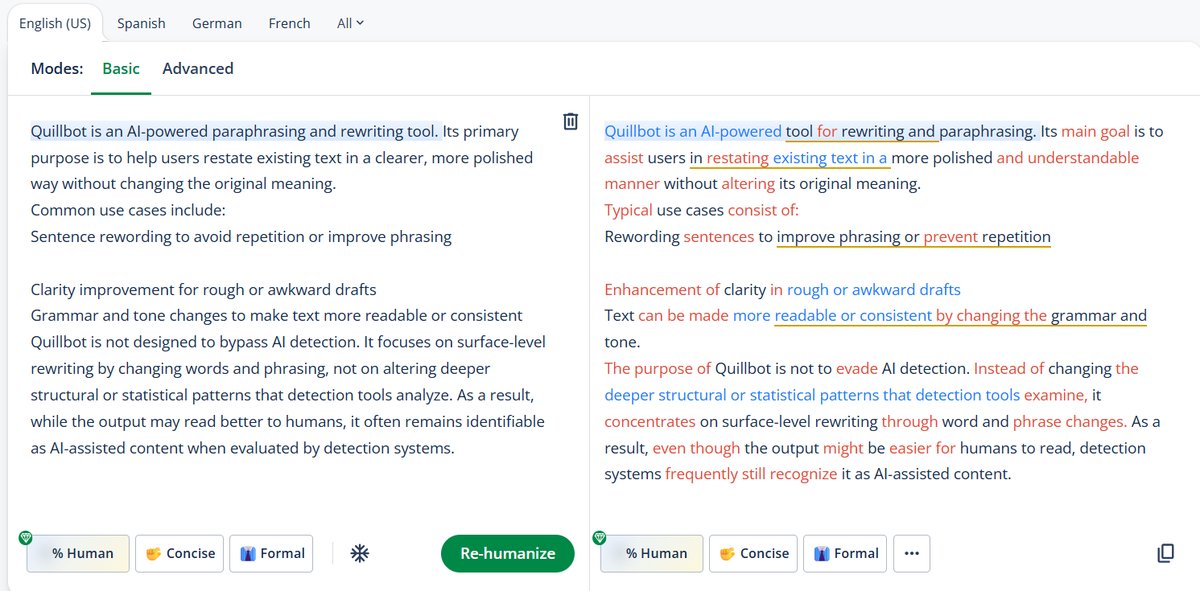Click the left panel Formal button
Viewport: 1200px width, 591px height.
271,553
